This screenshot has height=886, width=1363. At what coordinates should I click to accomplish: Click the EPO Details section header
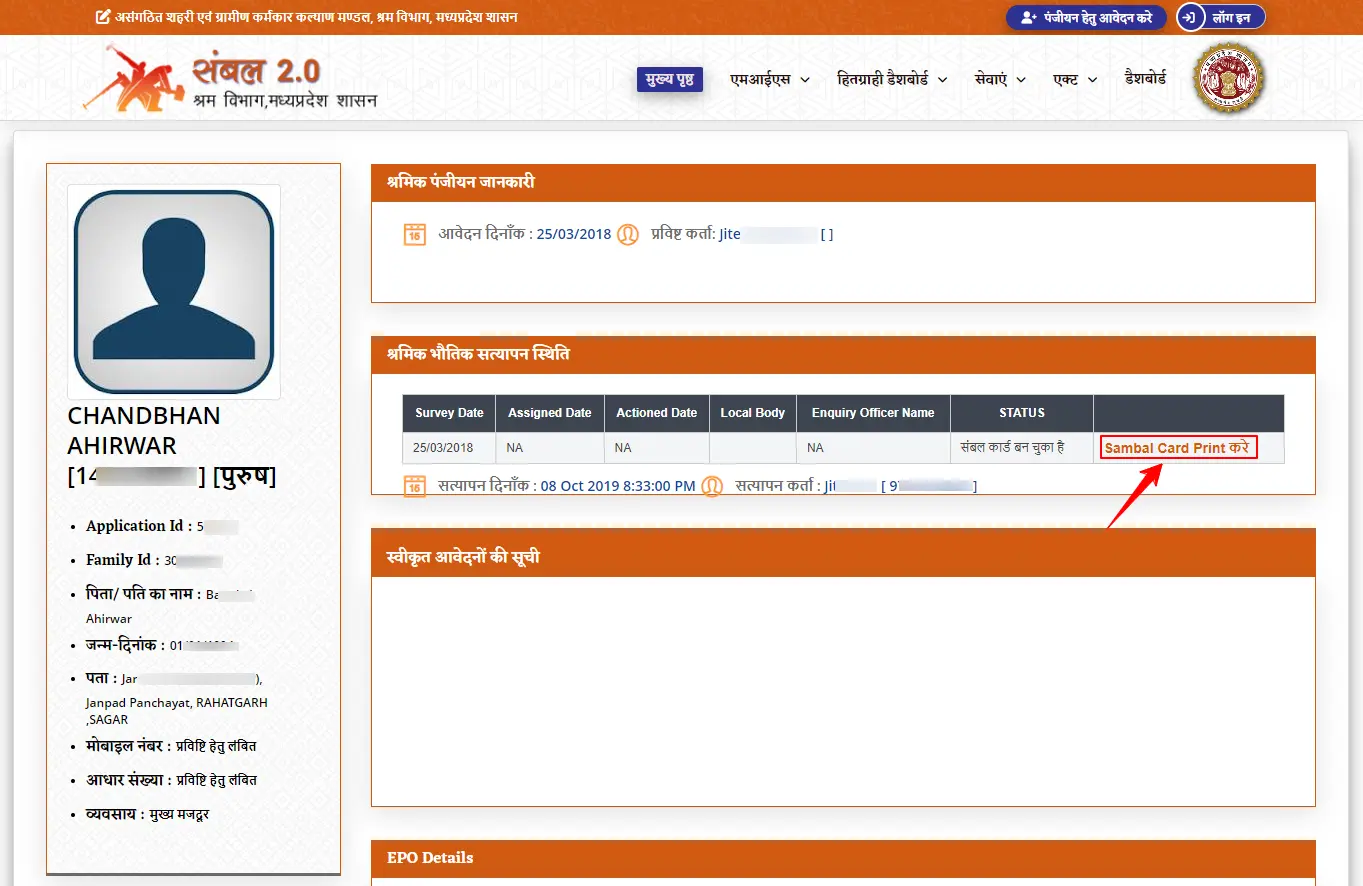(843, 858)
